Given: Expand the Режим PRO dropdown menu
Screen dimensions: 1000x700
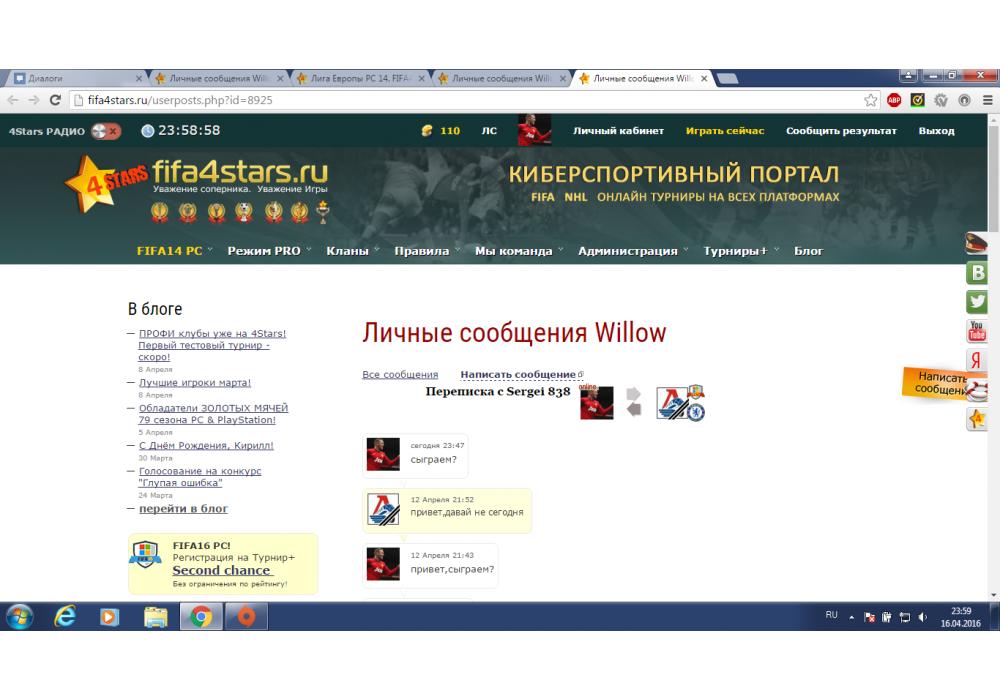Looking at the screenshot, I should [x=269, y=251].
